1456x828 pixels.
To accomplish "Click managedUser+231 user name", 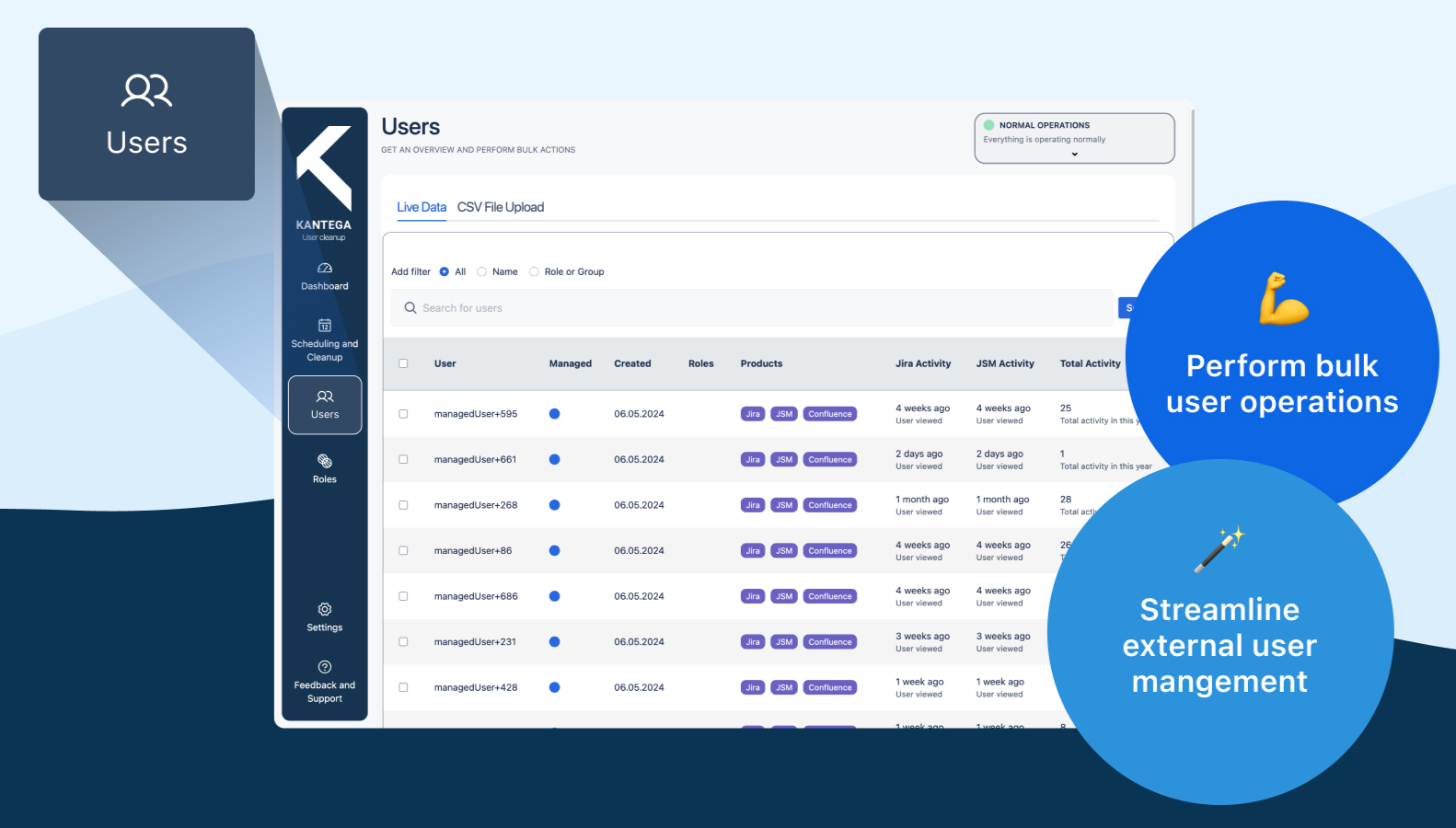I will point(475,642).
